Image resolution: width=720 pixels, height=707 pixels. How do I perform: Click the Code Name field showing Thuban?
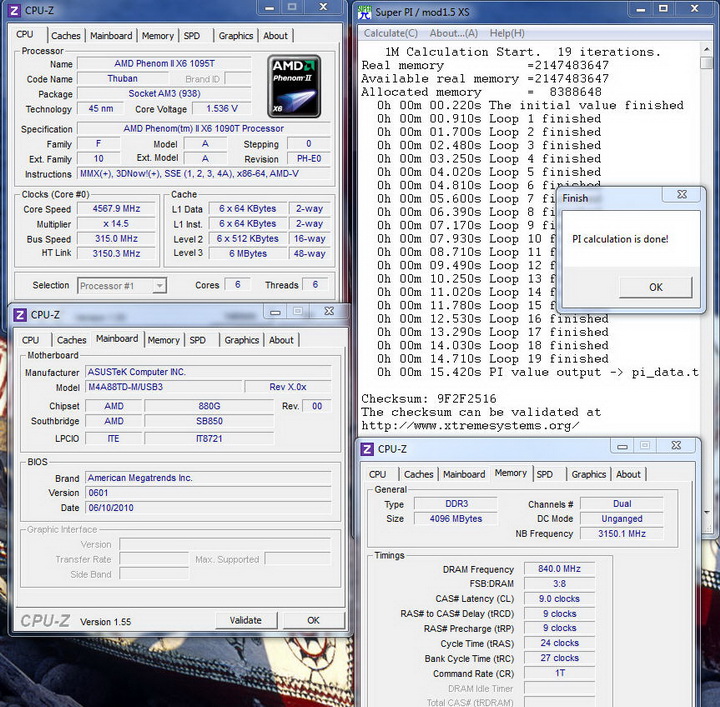[x=123, y=79]
